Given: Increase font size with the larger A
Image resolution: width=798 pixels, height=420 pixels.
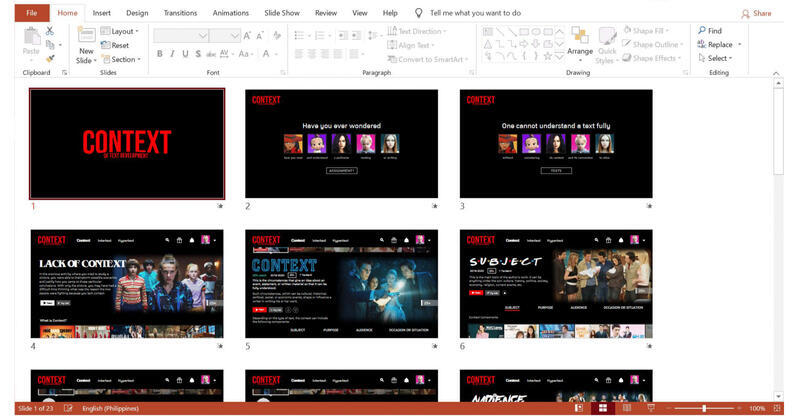Looking at the screenshot, I should [247, 36].
